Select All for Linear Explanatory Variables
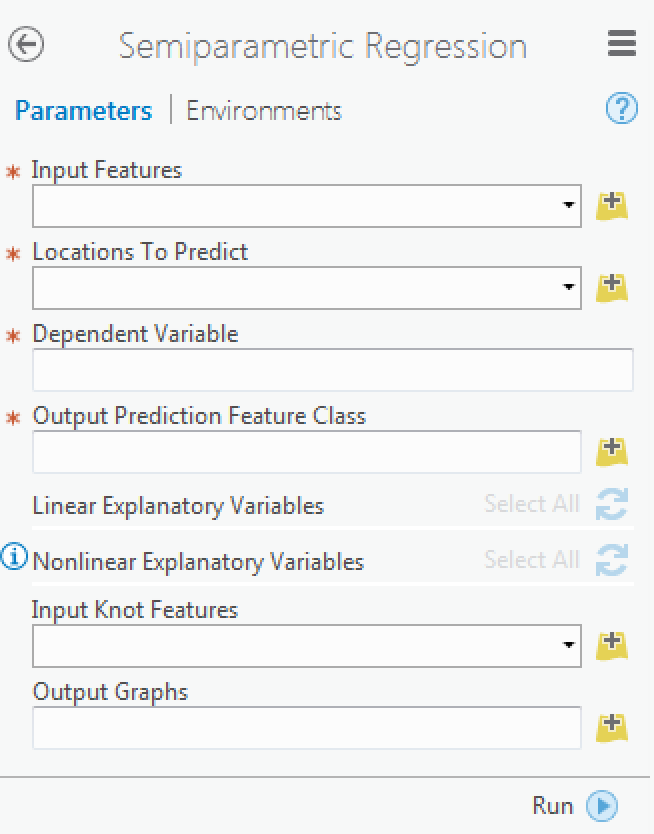 532,504
